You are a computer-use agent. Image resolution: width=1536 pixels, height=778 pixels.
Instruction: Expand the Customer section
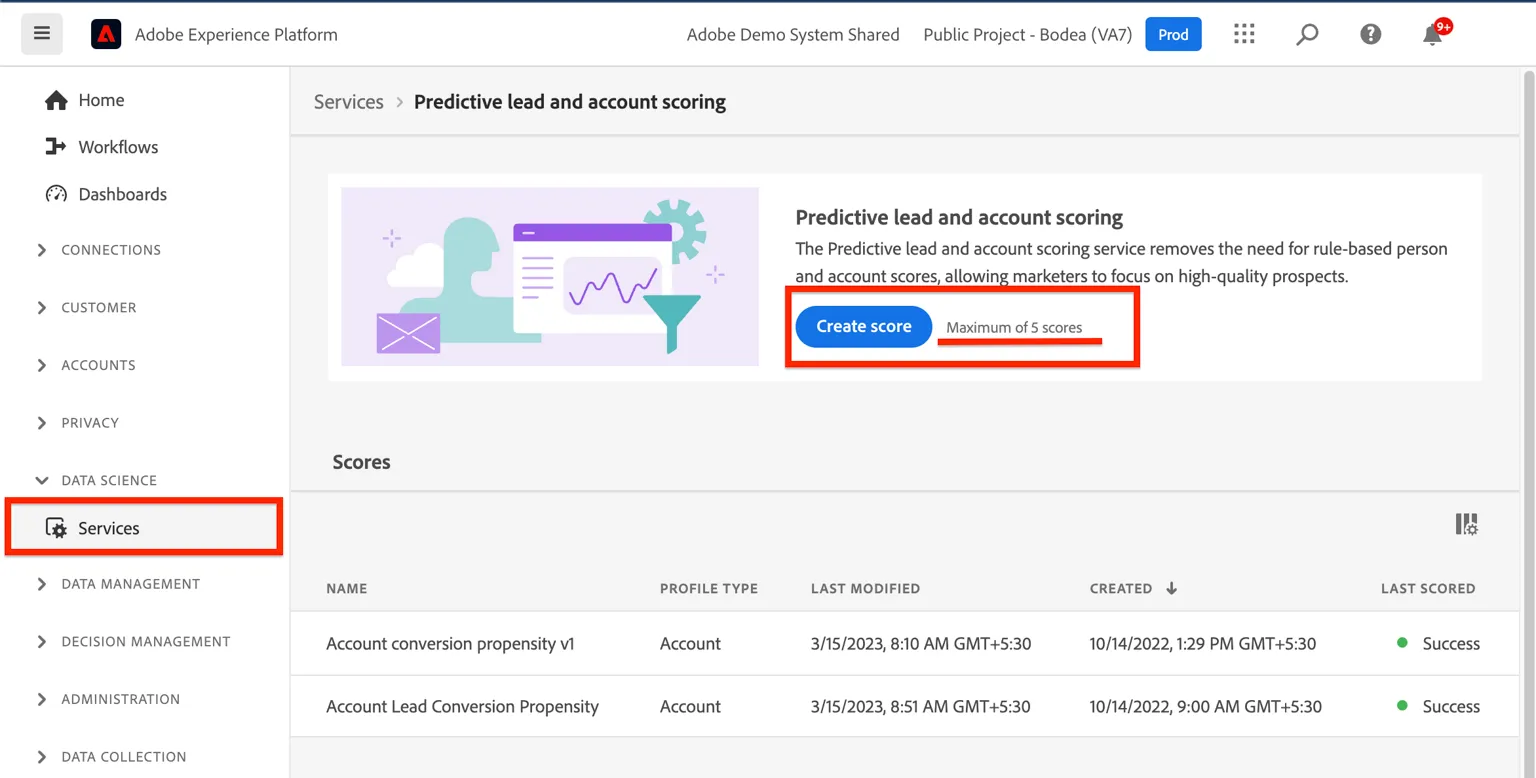41,308
